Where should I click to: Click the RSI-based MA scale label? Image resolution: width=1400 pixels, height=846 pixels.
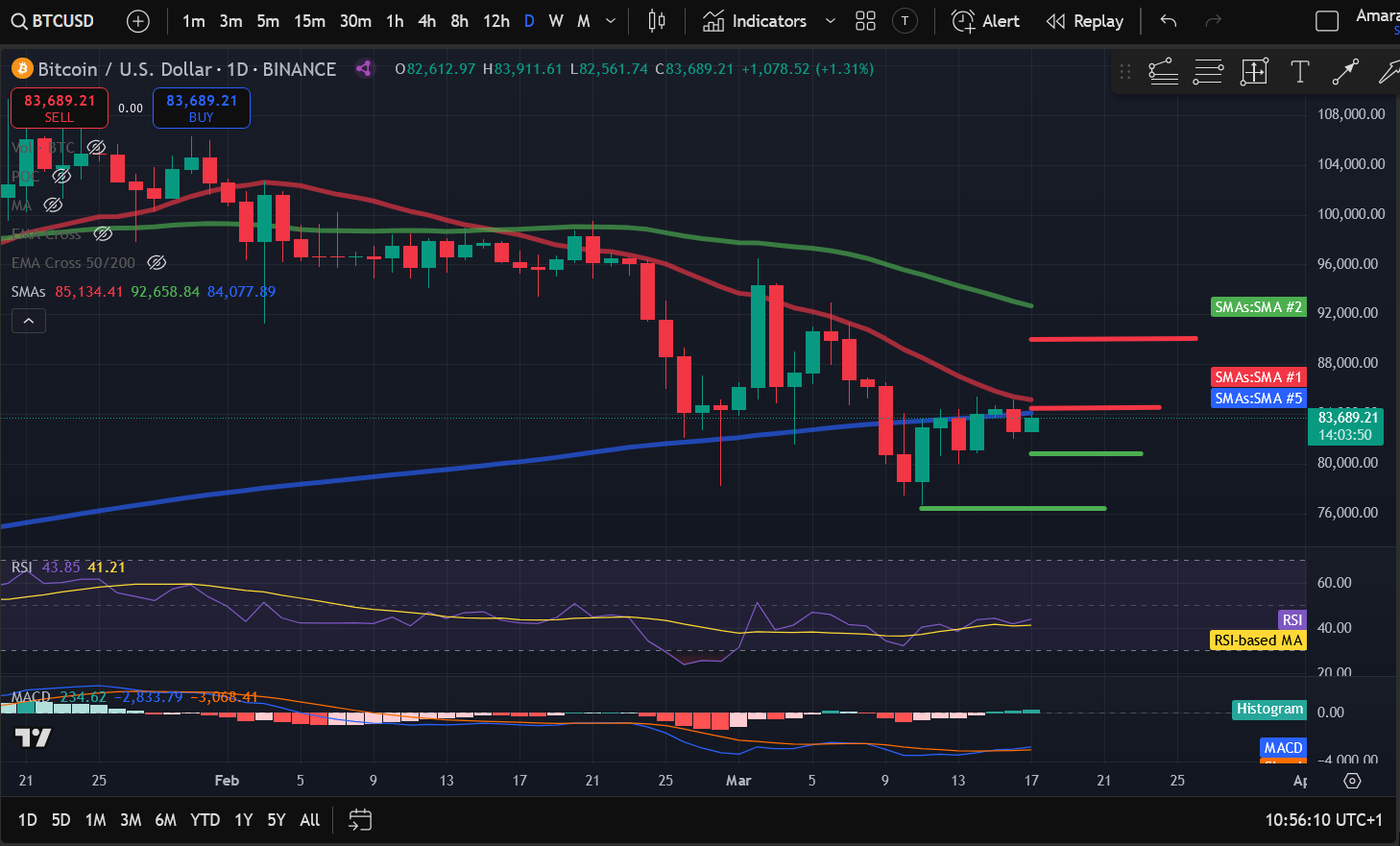(x=1258, y=641)
